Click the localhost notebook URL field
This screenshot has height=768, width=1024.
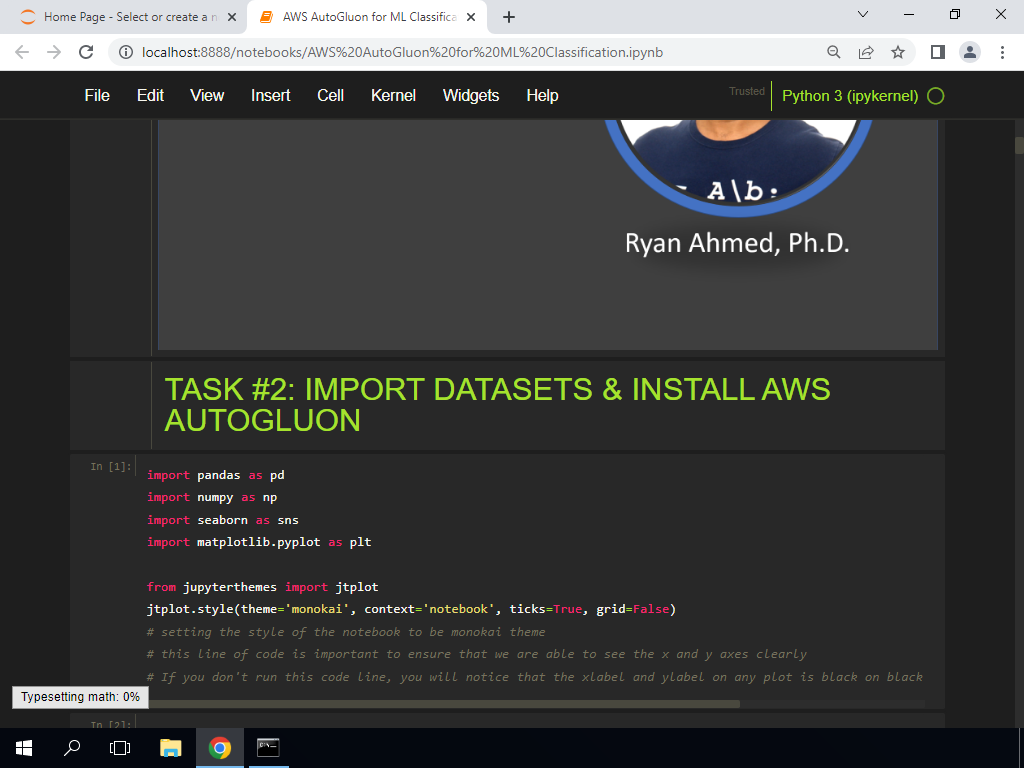pos(402,52)
